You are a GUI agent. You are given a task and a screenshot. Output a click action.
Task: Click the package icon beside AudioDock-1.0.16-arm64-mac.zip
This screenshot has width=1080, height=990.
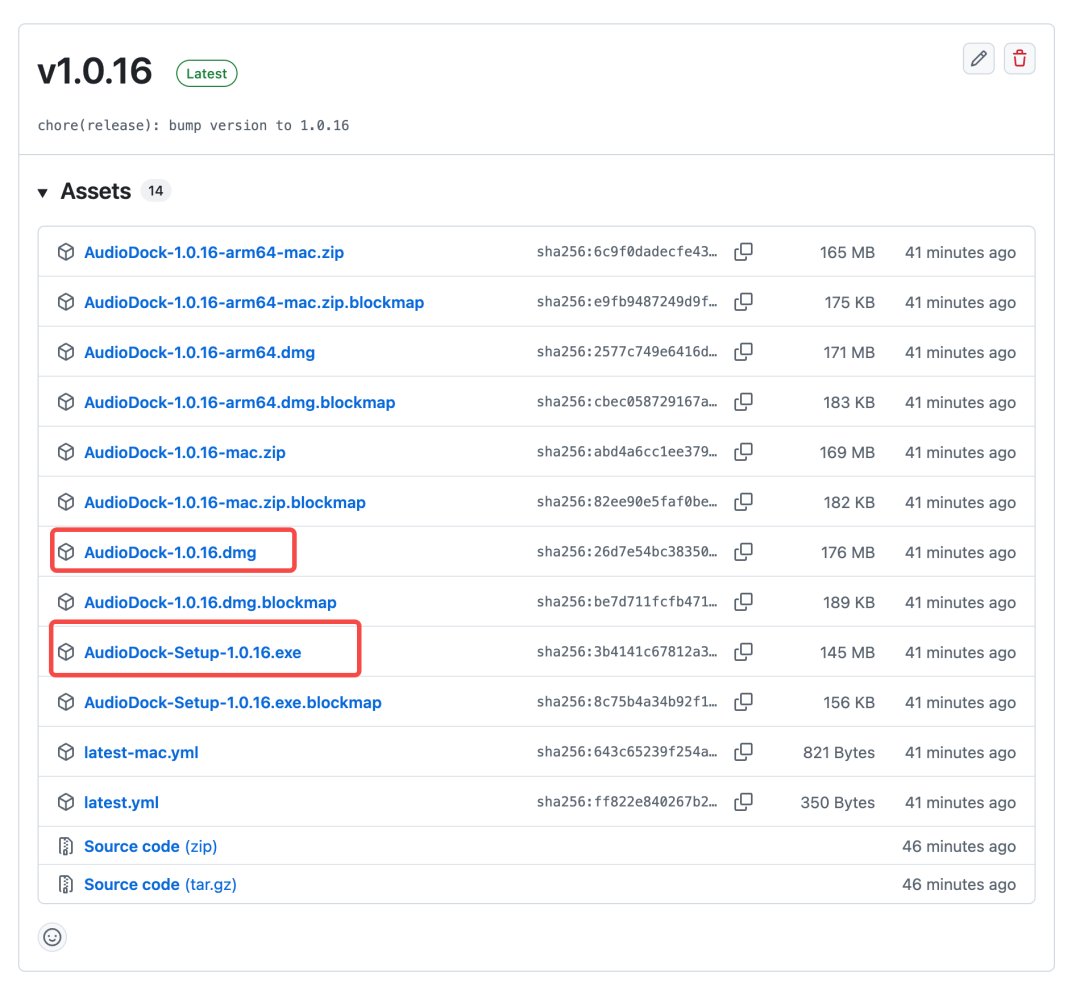[x=65, y=252]
